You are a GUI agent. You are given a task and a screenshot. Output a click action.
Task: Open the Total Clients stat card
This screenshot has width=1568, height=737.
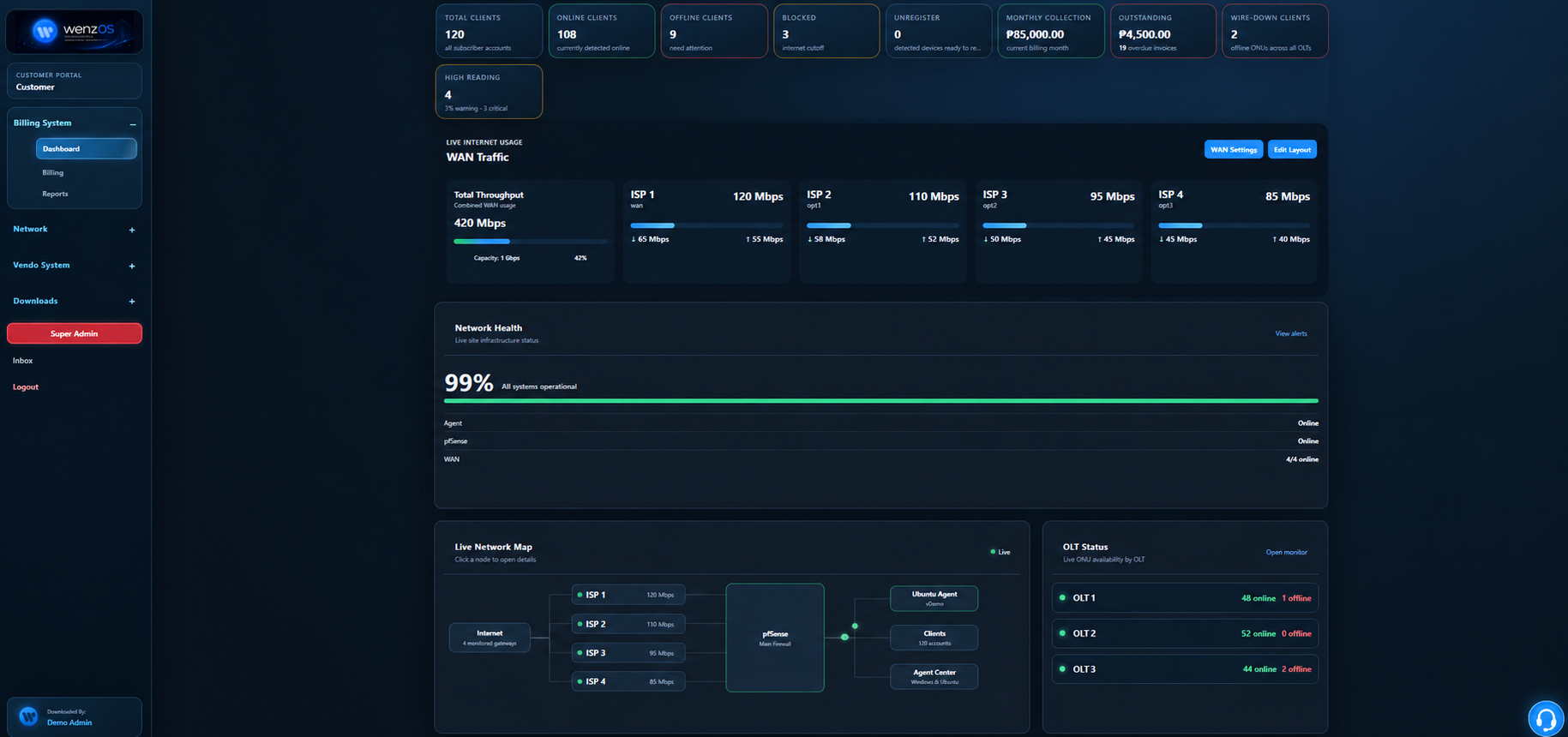click(x=490, y=31)
